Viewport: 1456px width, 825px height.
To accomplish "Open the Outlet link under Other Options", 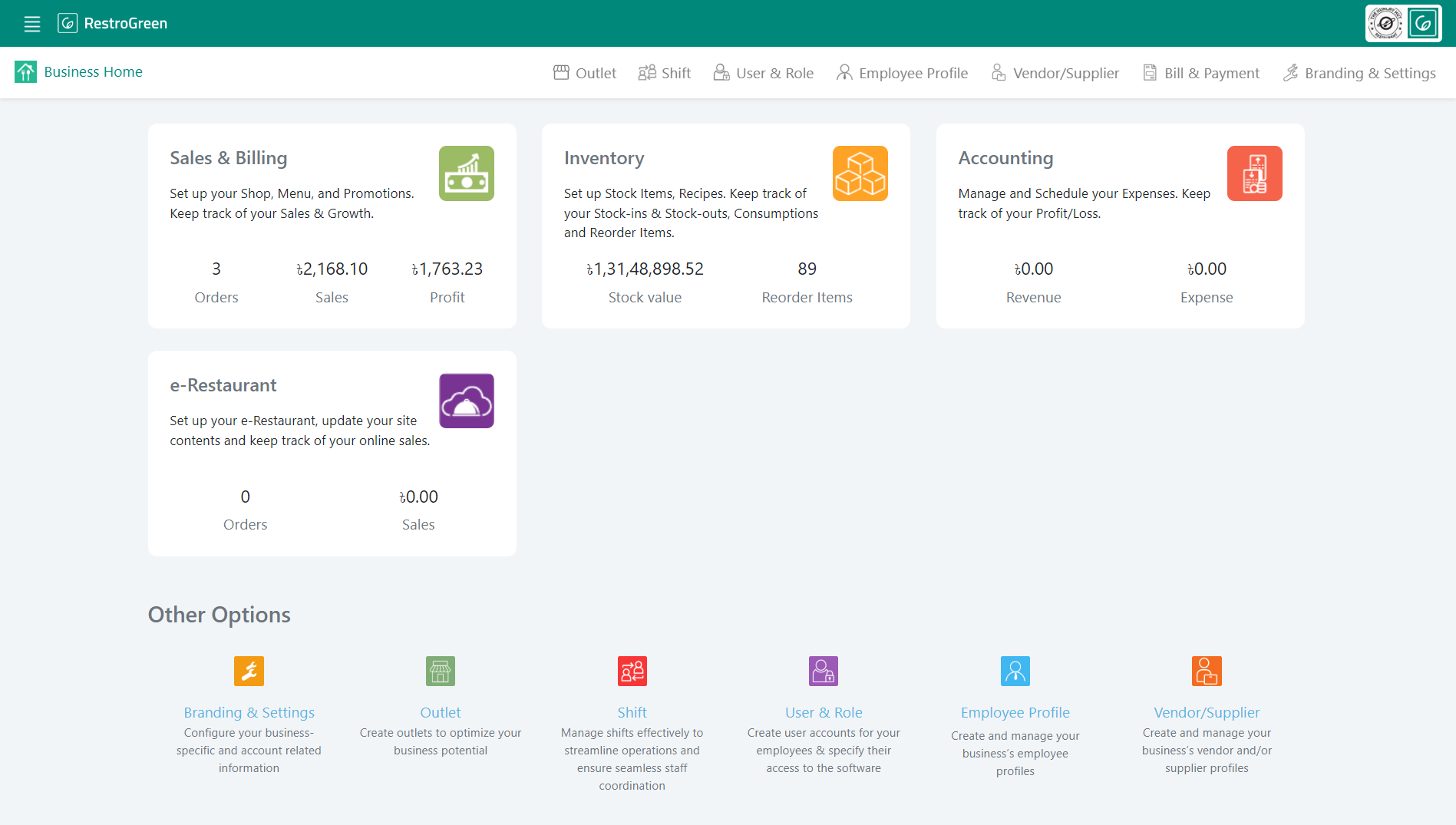I will [x=440, y=712].
